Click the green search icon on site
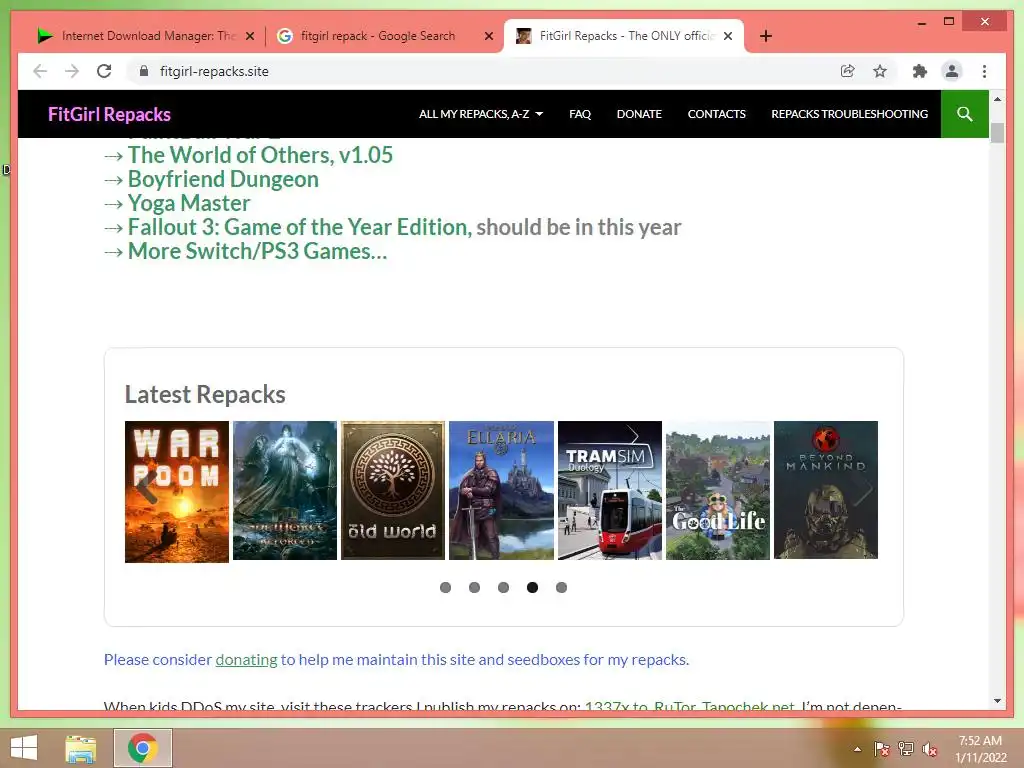 click(965, 114)
